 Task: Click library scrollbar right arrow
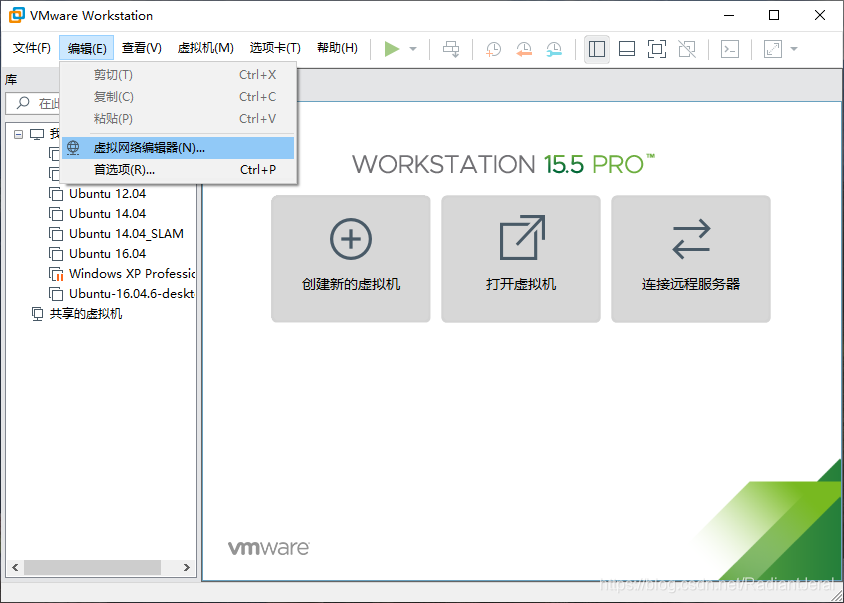(186, 567)
